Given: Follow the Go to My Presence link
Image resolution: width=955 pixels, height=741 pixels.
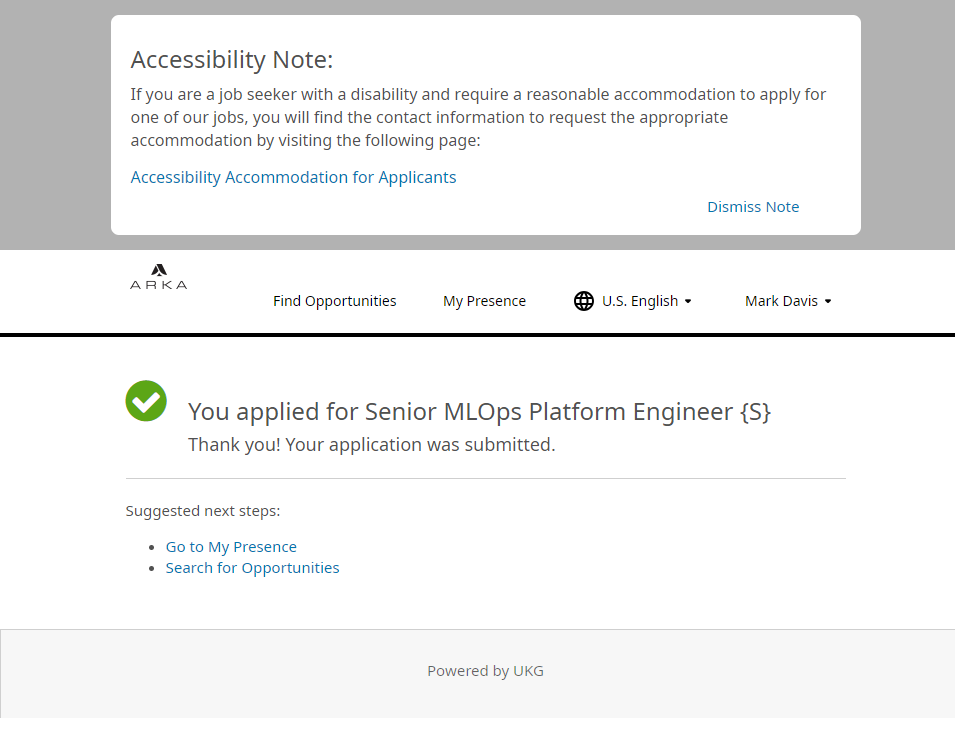Looking at the screenshot, I should (x=231, y=547).
